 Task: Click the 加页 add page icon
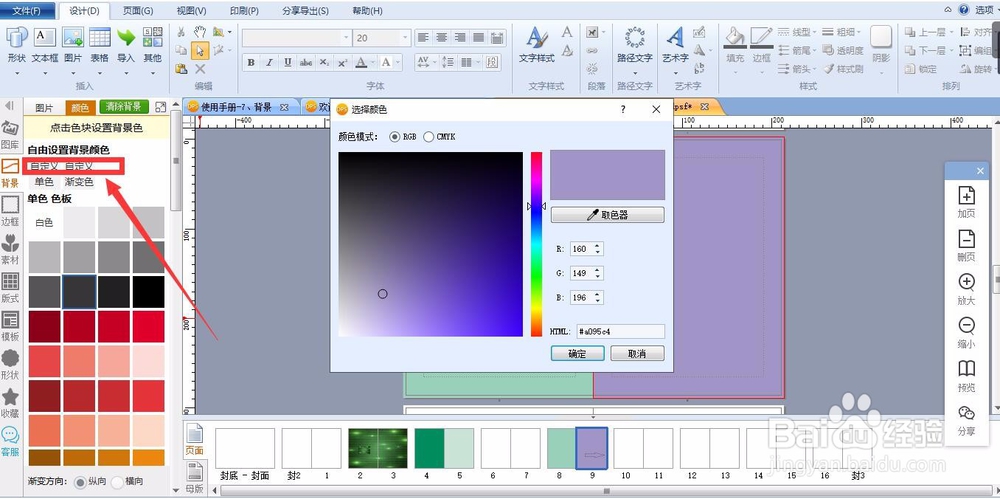point(966,202)
